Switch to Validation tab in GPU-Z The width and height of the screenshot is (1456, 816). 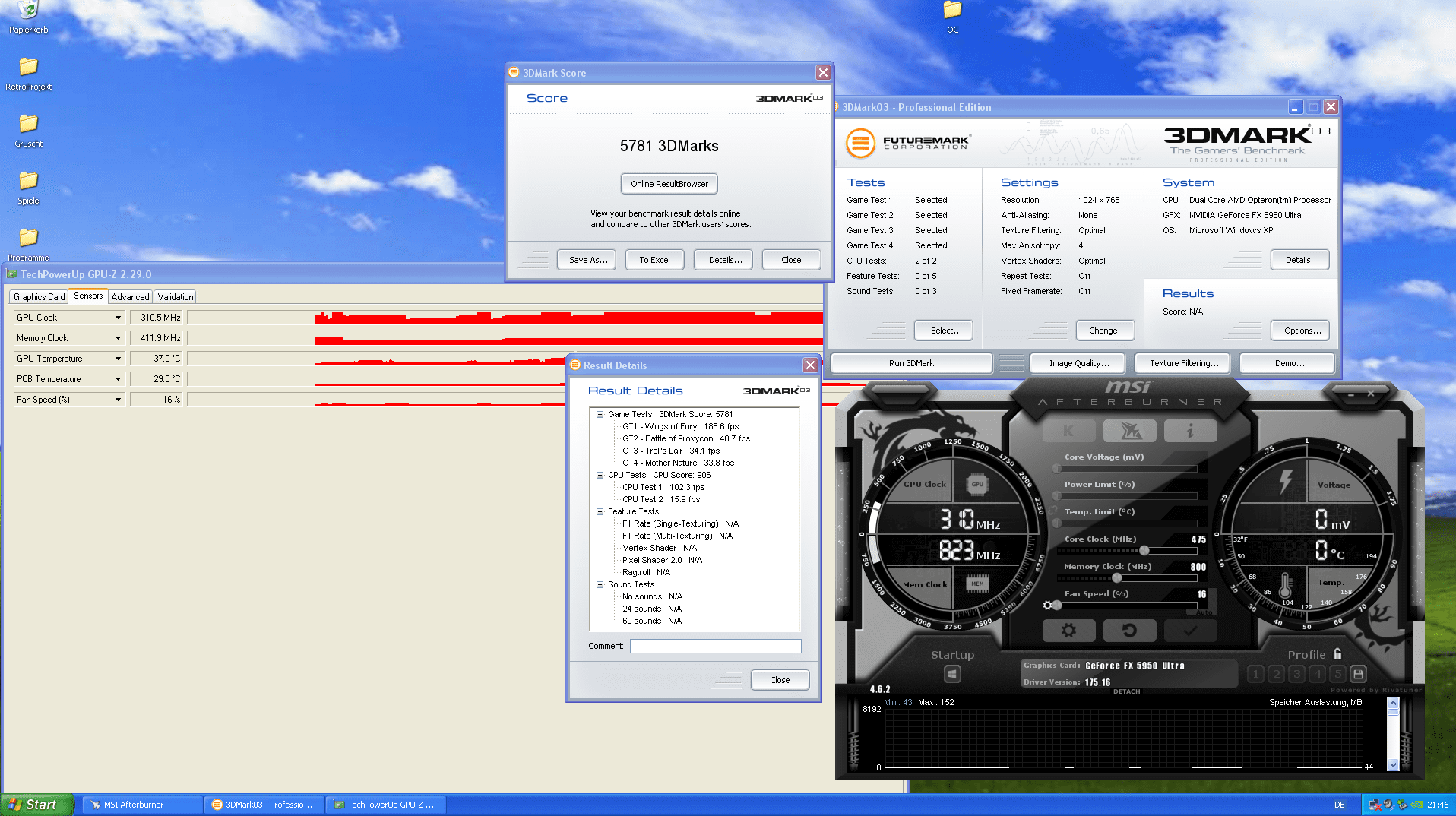point(175,297)
